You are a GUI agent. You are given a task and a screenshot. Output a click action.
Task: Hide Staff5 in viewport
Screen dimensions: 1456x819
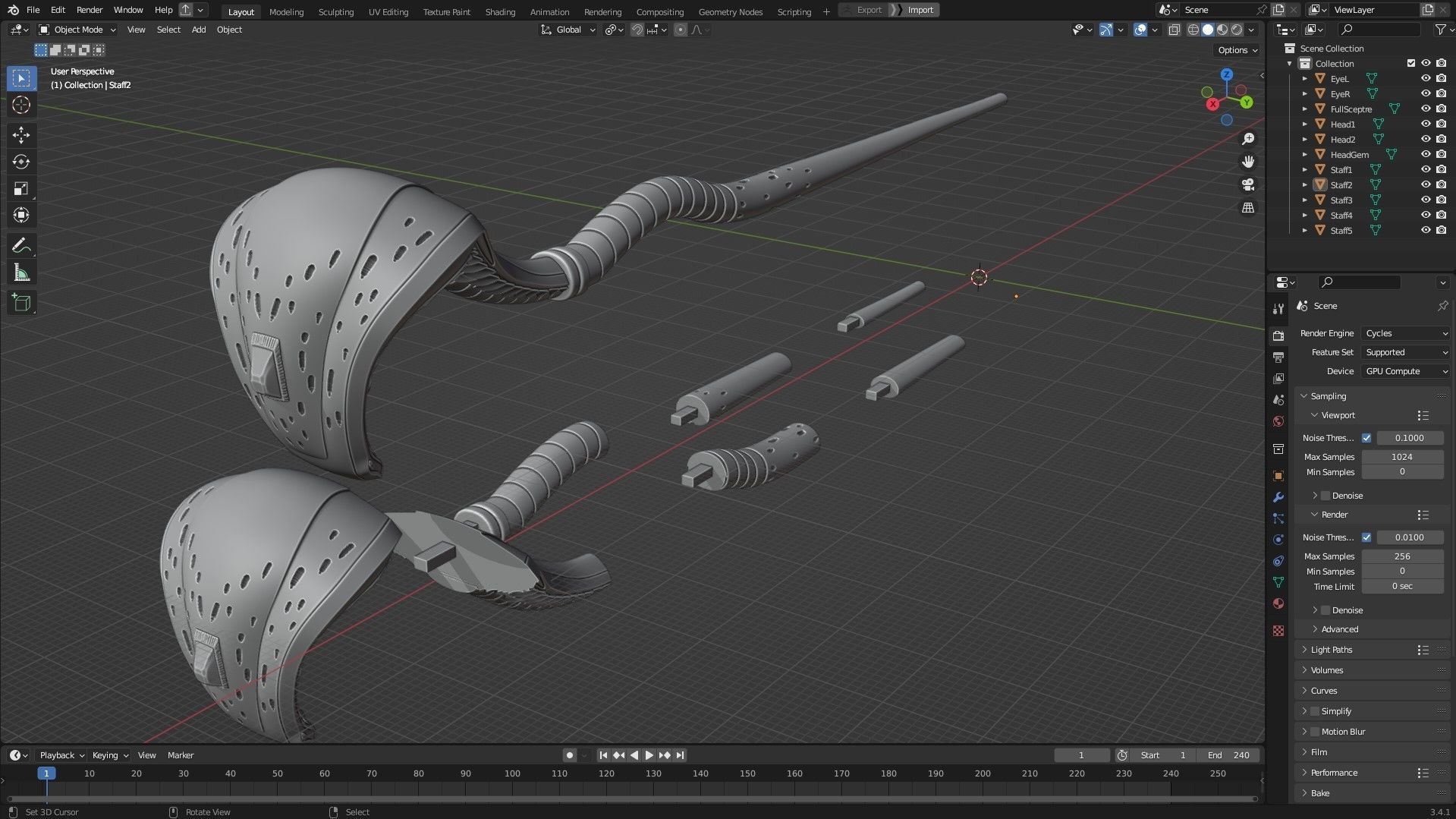point(1426,230)
